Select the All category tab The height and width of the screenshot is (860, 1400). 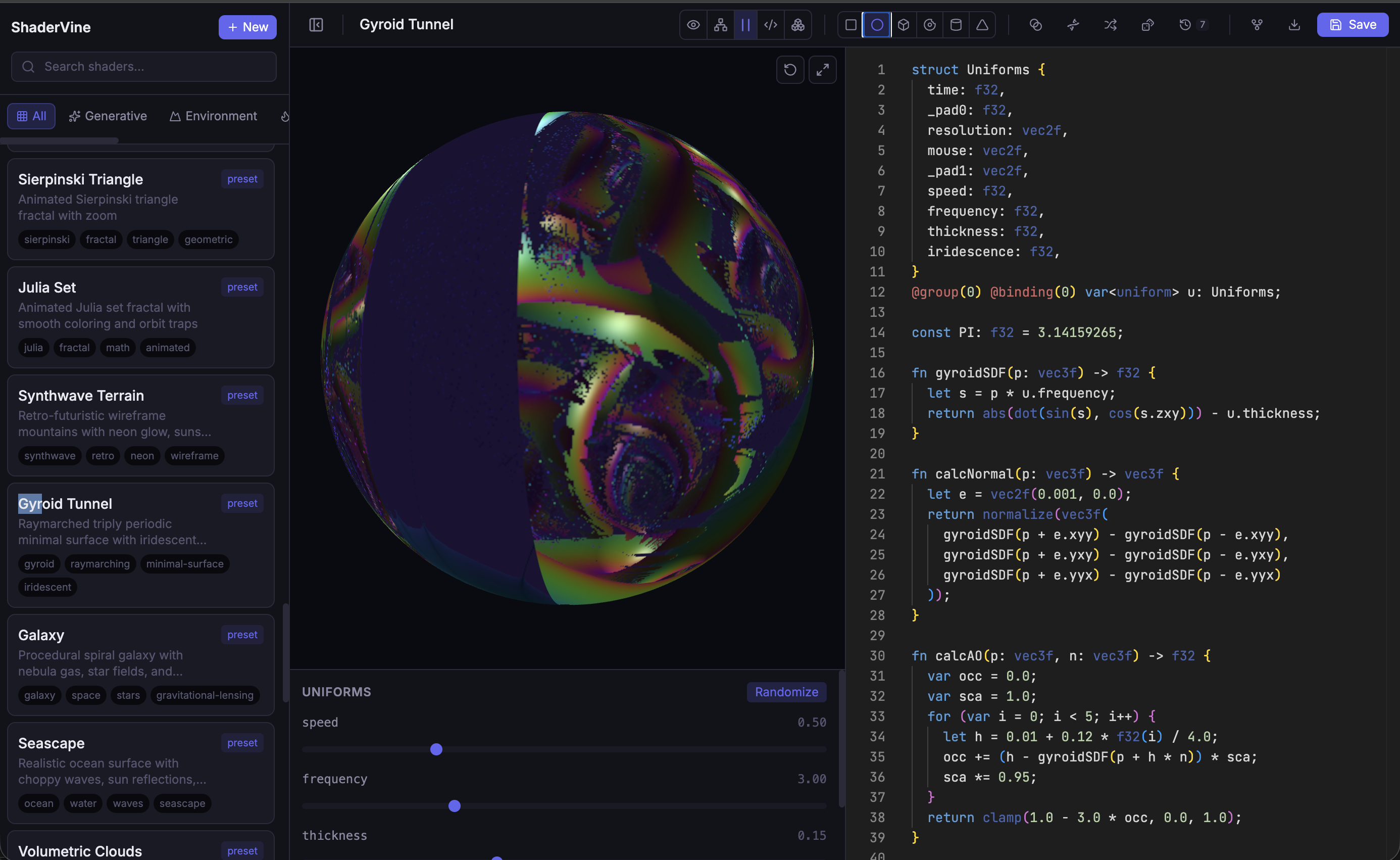click(31, 116)
